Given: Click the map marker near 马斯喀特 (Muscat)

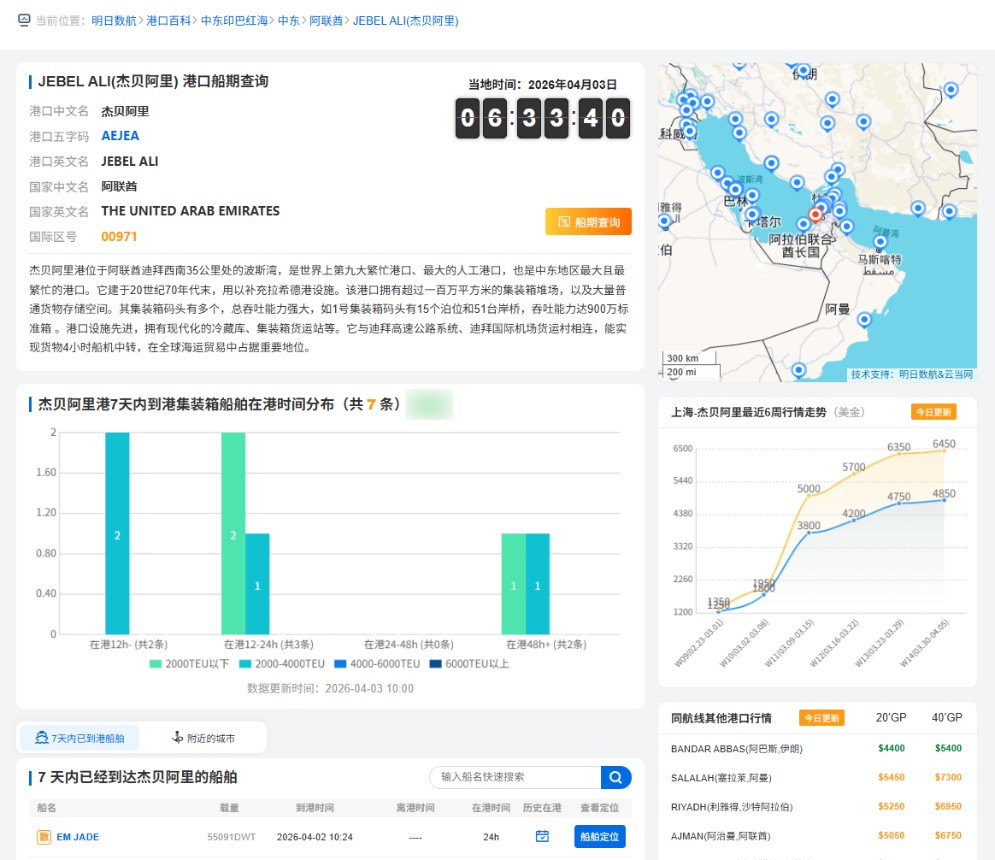Looking at the screenshot, I should [880, 243].
